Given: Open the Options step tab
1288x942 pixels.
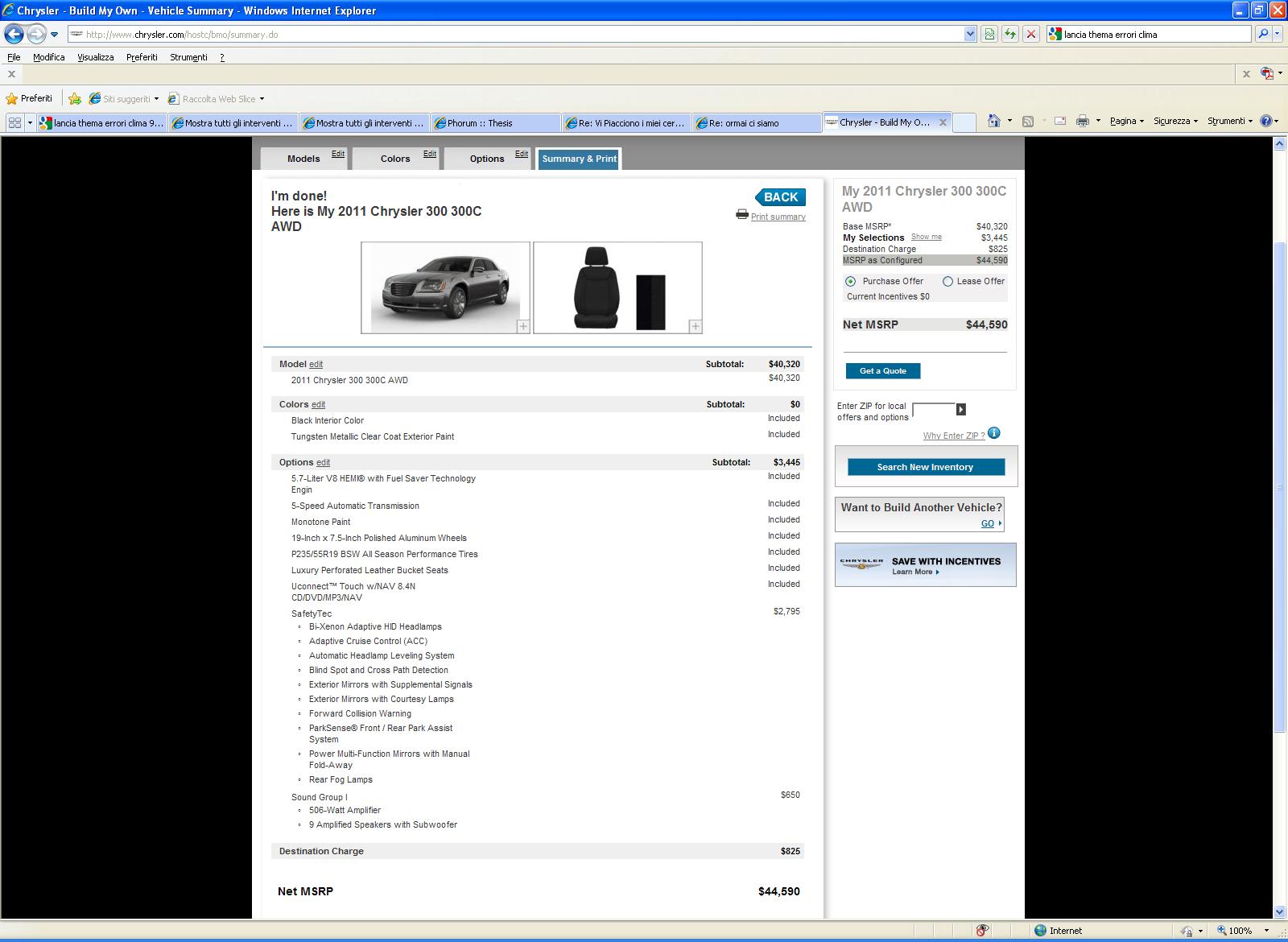Looking at the screenshot, I should click(x=487, y=159).
